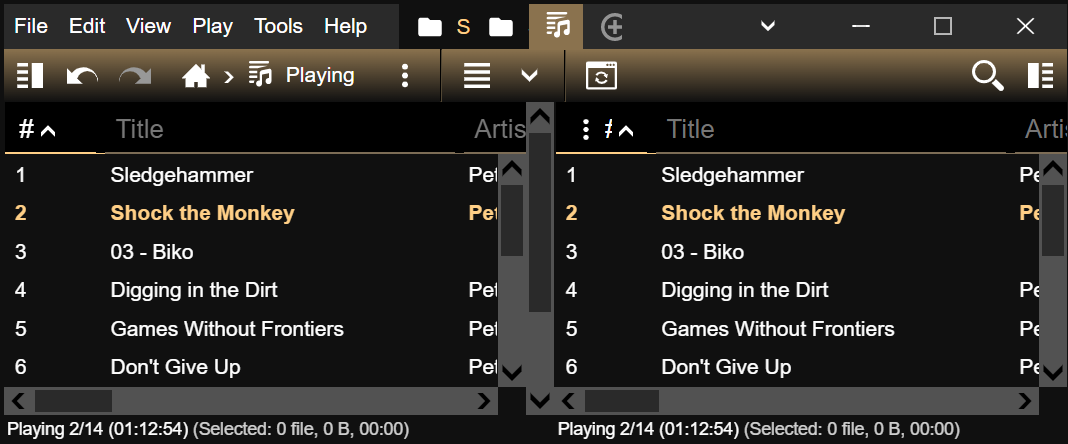Toggle the right side panel icon
1068x444 pixels.
[x=1041, y=76]
